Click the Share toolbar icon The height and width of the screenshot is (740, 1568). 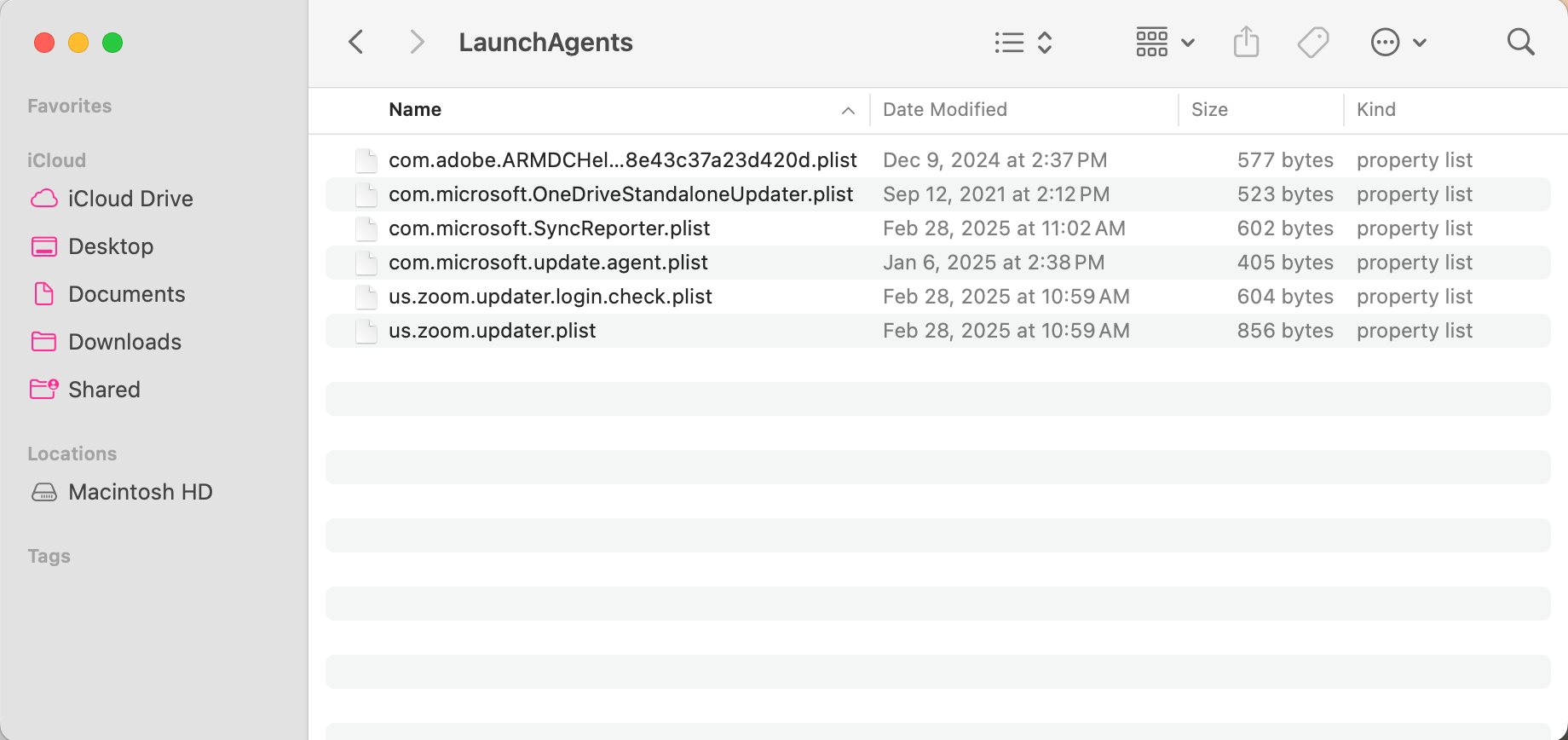[1246, 42]
